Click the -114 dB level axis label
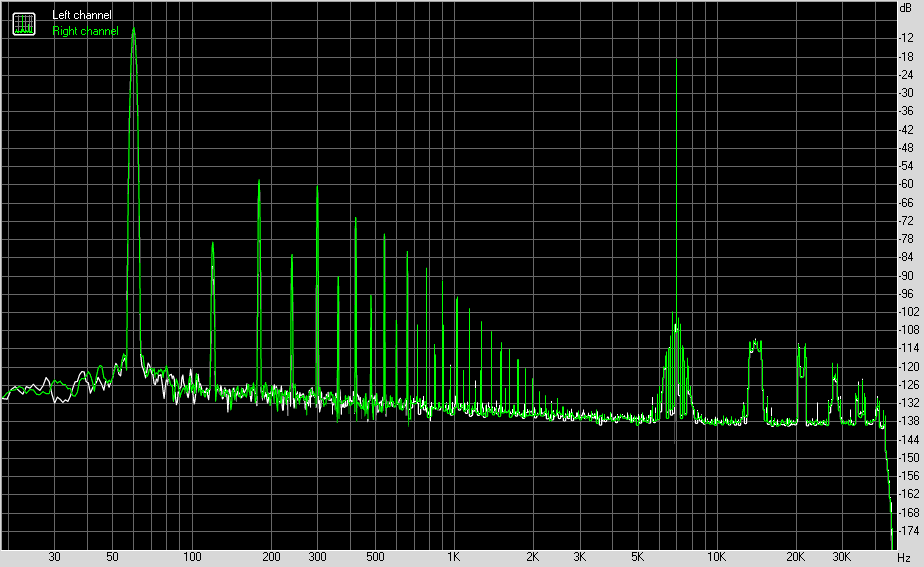The height and width of the screenshot is (567, 924). point(909,348)
